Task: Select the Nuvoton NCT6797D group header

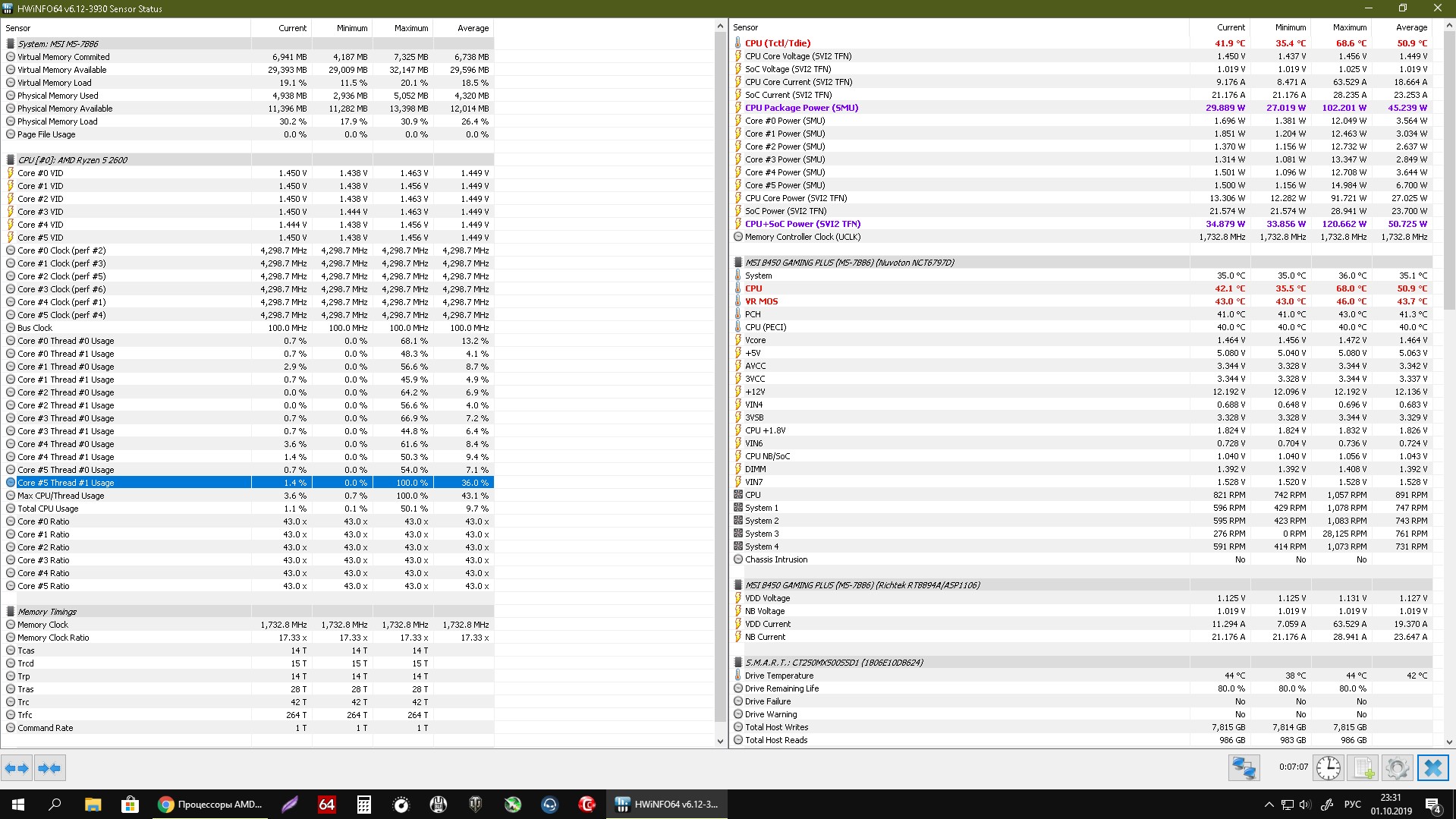Action: click(1082, 263)
